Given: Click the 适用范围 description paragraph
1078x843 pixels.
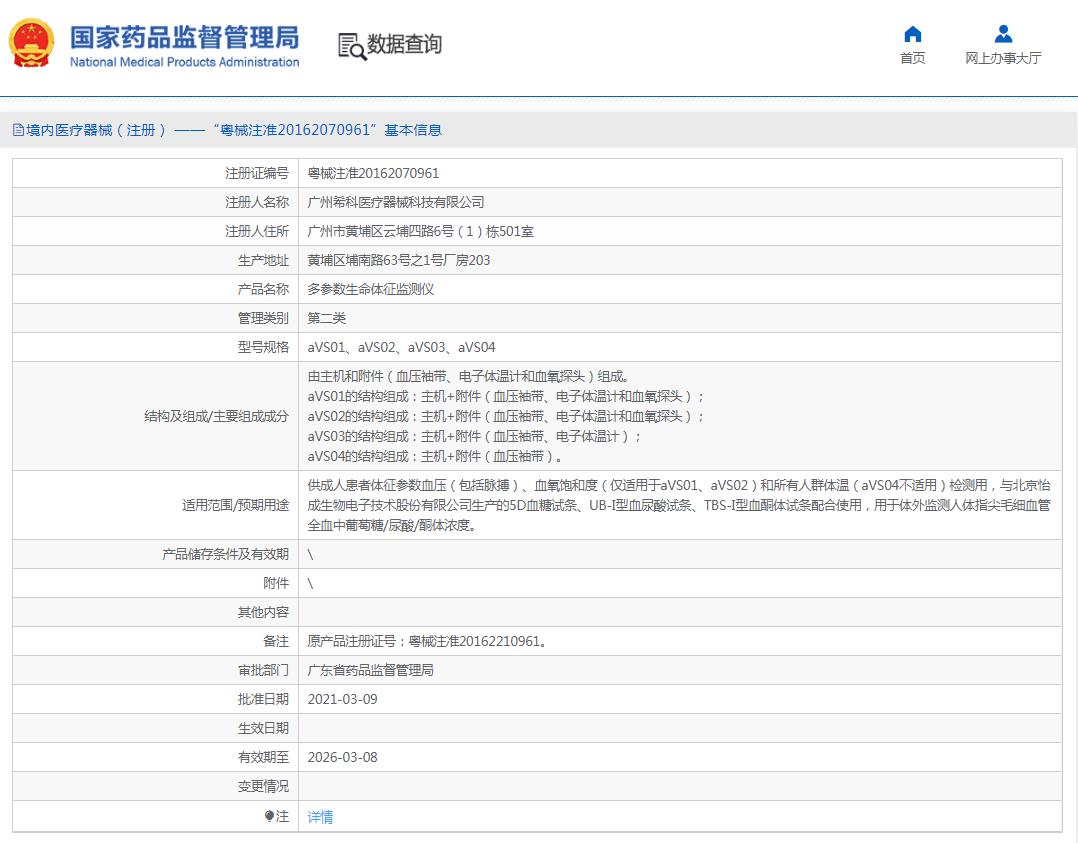Looking at the screenshot, I should (x=679, y=505).
